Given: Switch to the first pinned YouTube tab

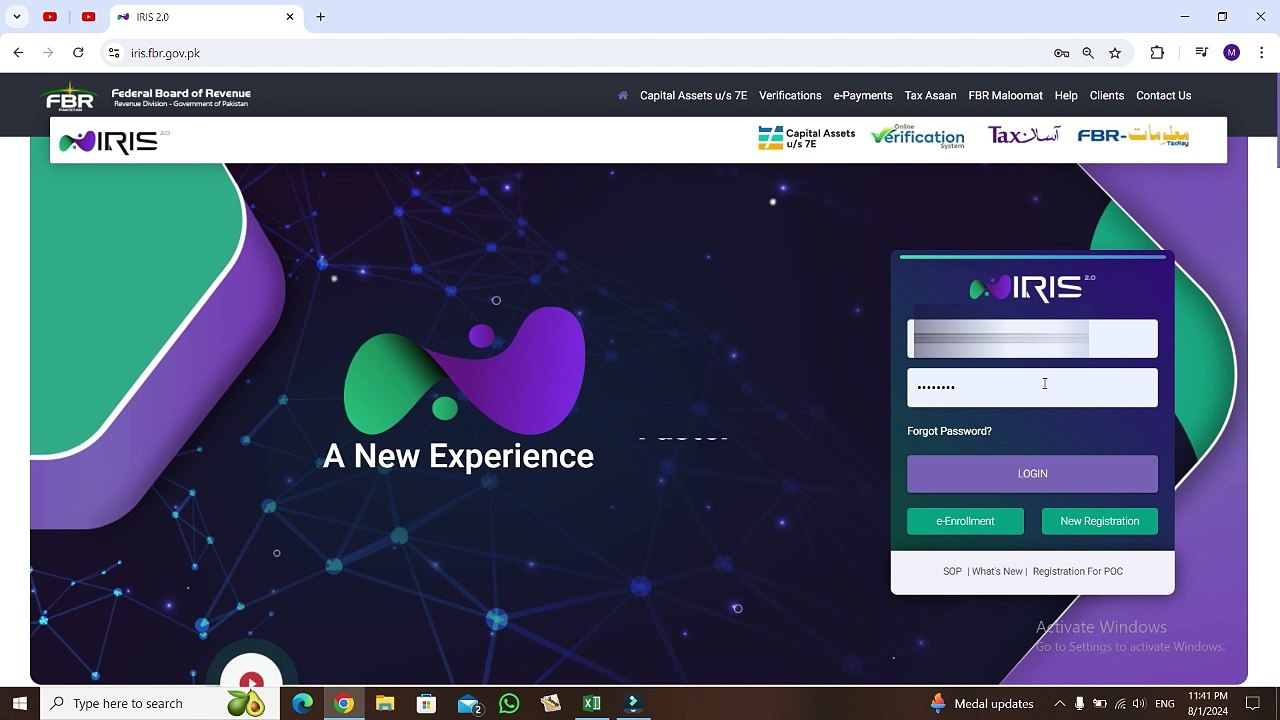Looking at the screenshot, I should click(x=50, y=17).
